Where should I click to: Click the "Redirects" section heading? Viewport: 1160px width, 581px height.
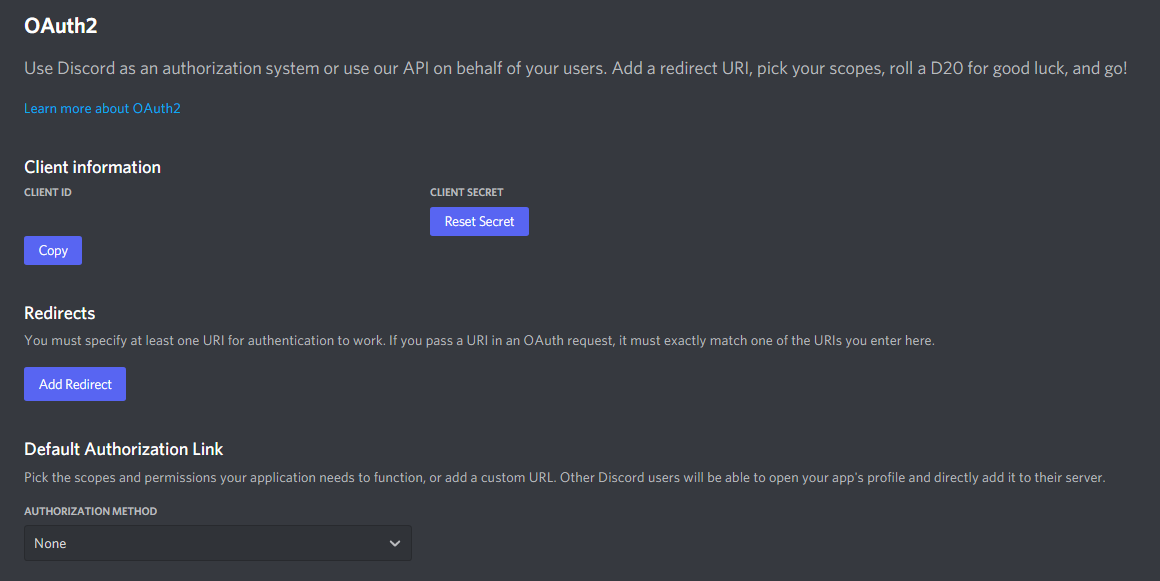pyautogui.click(x=59, y=313)
